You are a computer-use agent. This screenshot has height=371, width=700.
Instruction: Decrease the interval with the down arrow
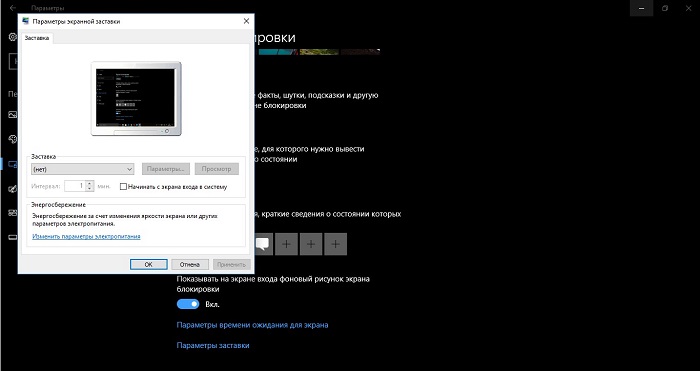pyautogui.click(x=90, y=189)
